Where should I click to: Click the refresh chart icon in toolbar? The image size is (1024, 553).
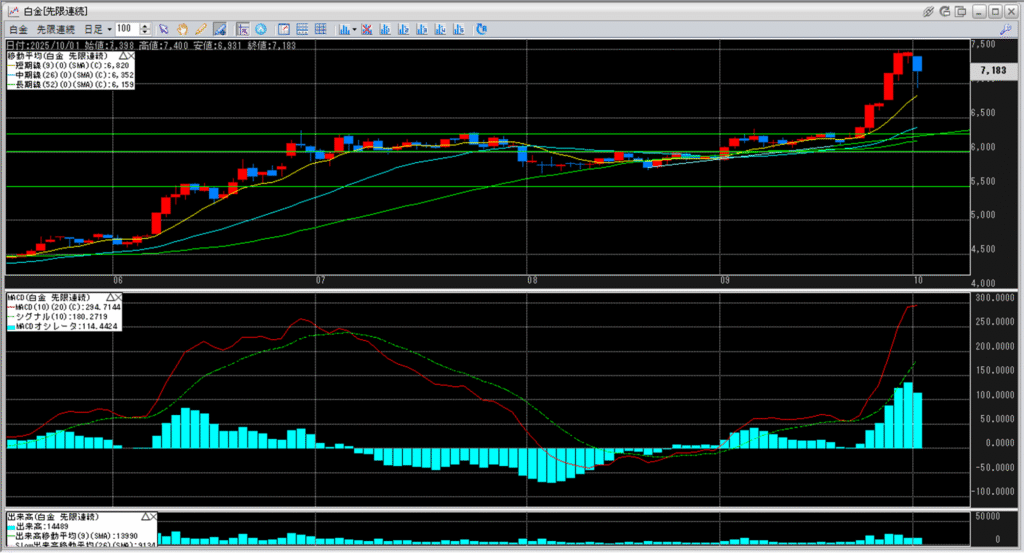pos(483,30)
